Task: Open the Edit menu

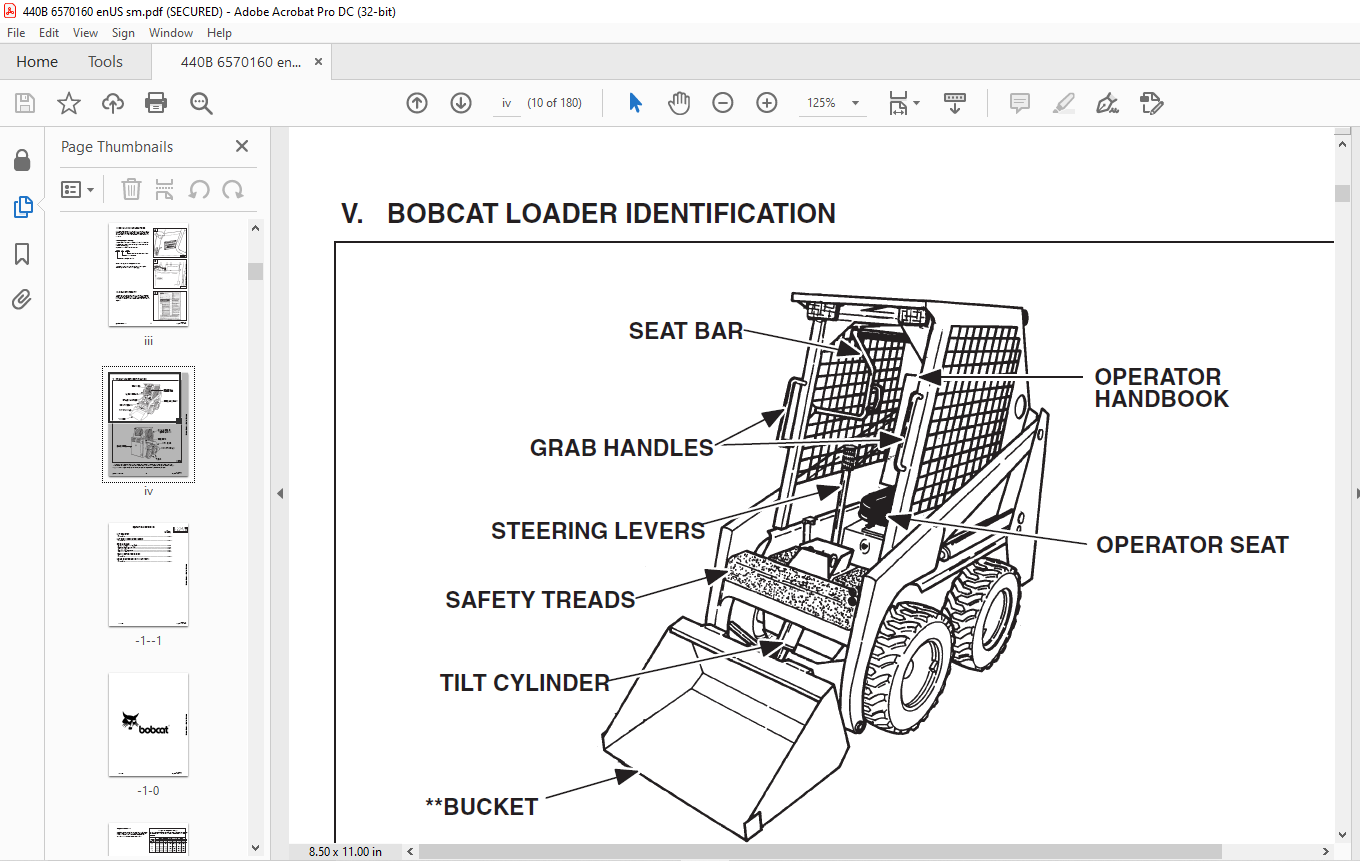Action: [49, 33]
